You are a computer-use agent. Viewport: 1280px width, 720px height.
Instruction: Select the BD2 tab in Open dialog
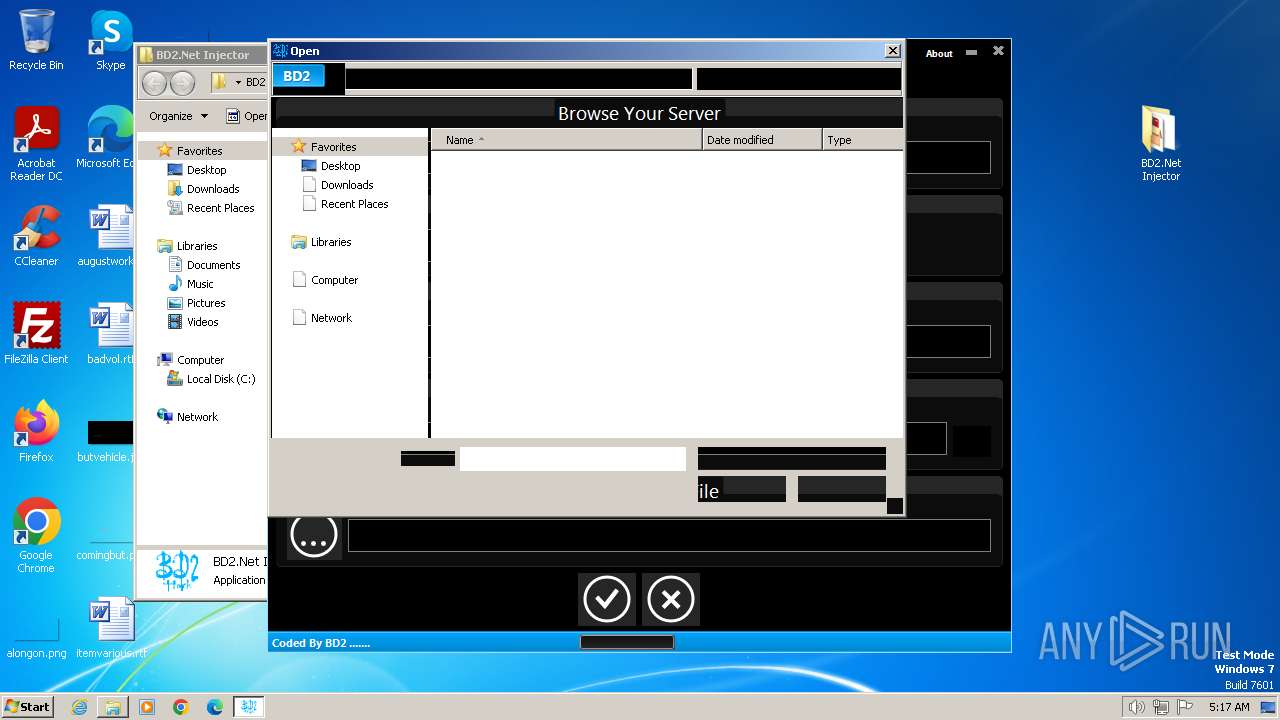pos(297,76)
